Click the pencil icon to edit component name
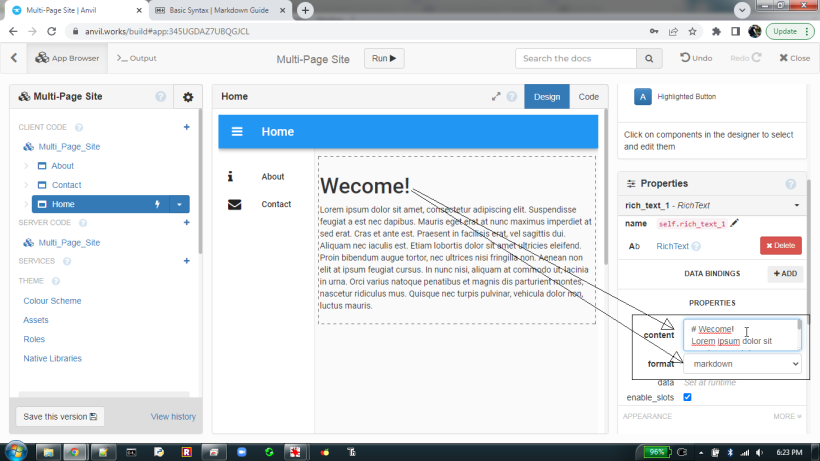The width and height of the screenshot is (820, 461). pyautogui.click(x=735, y=223)
